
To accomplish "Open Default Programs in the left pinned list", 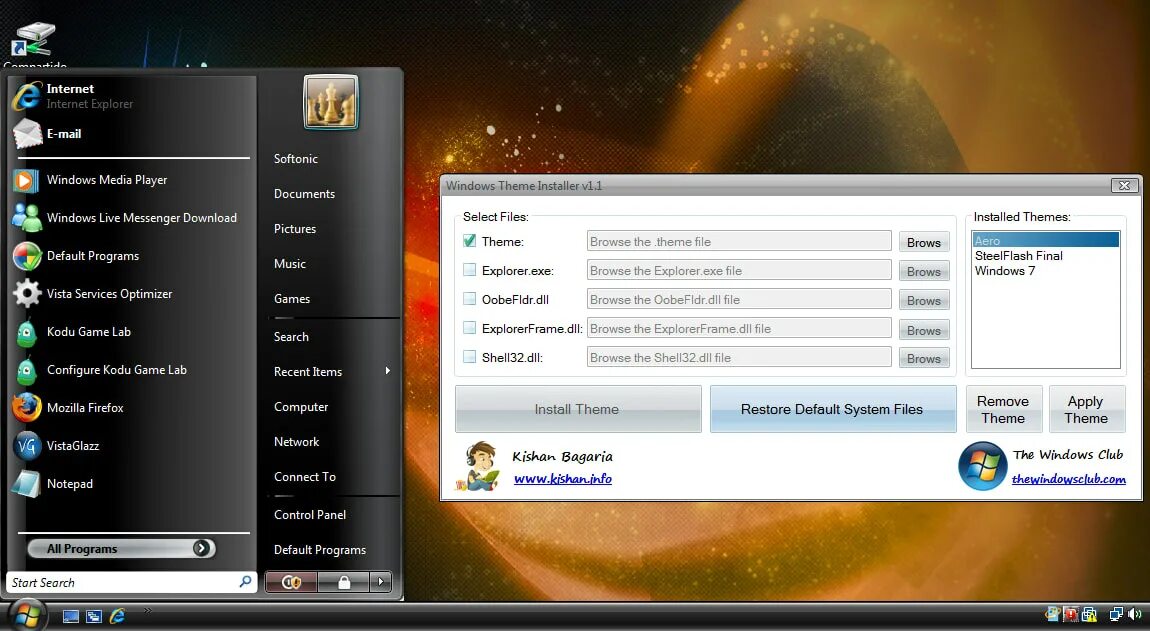I will pos(132,256).
